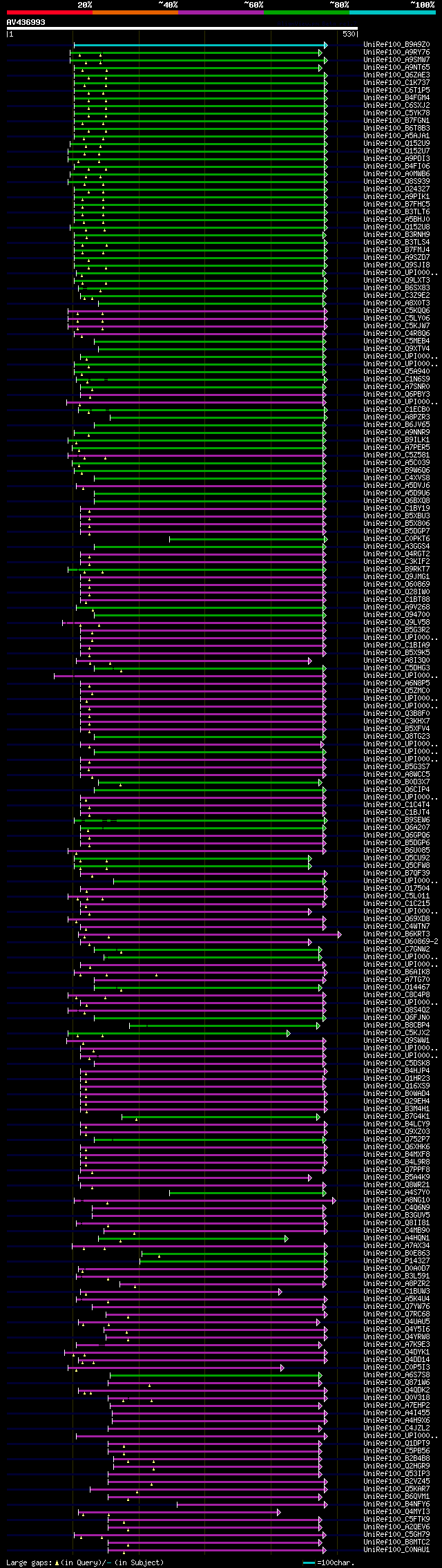Click UniRef100_Q9LXT3 label

click(396, 281)
